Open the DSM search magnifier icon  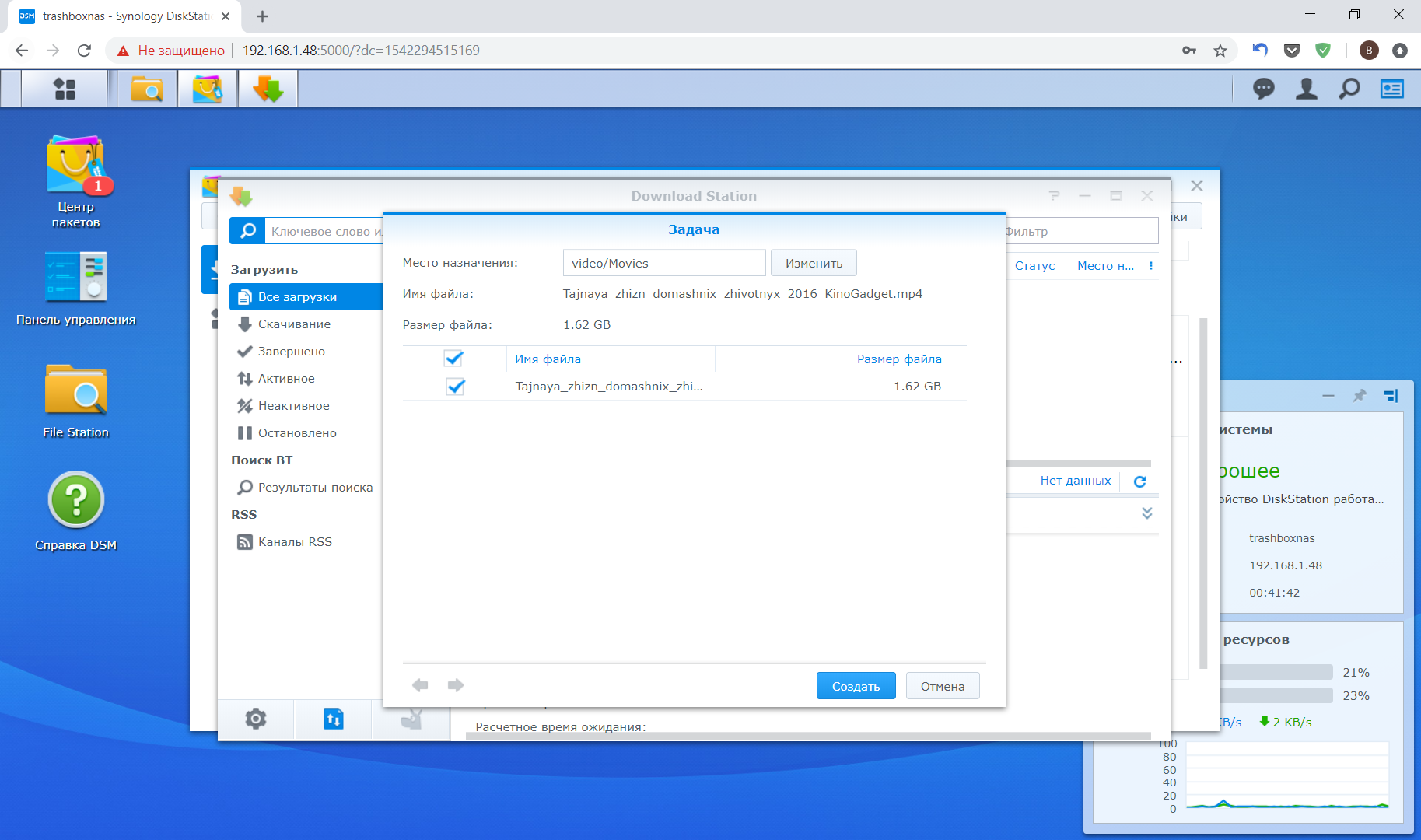click(1349, 89)
